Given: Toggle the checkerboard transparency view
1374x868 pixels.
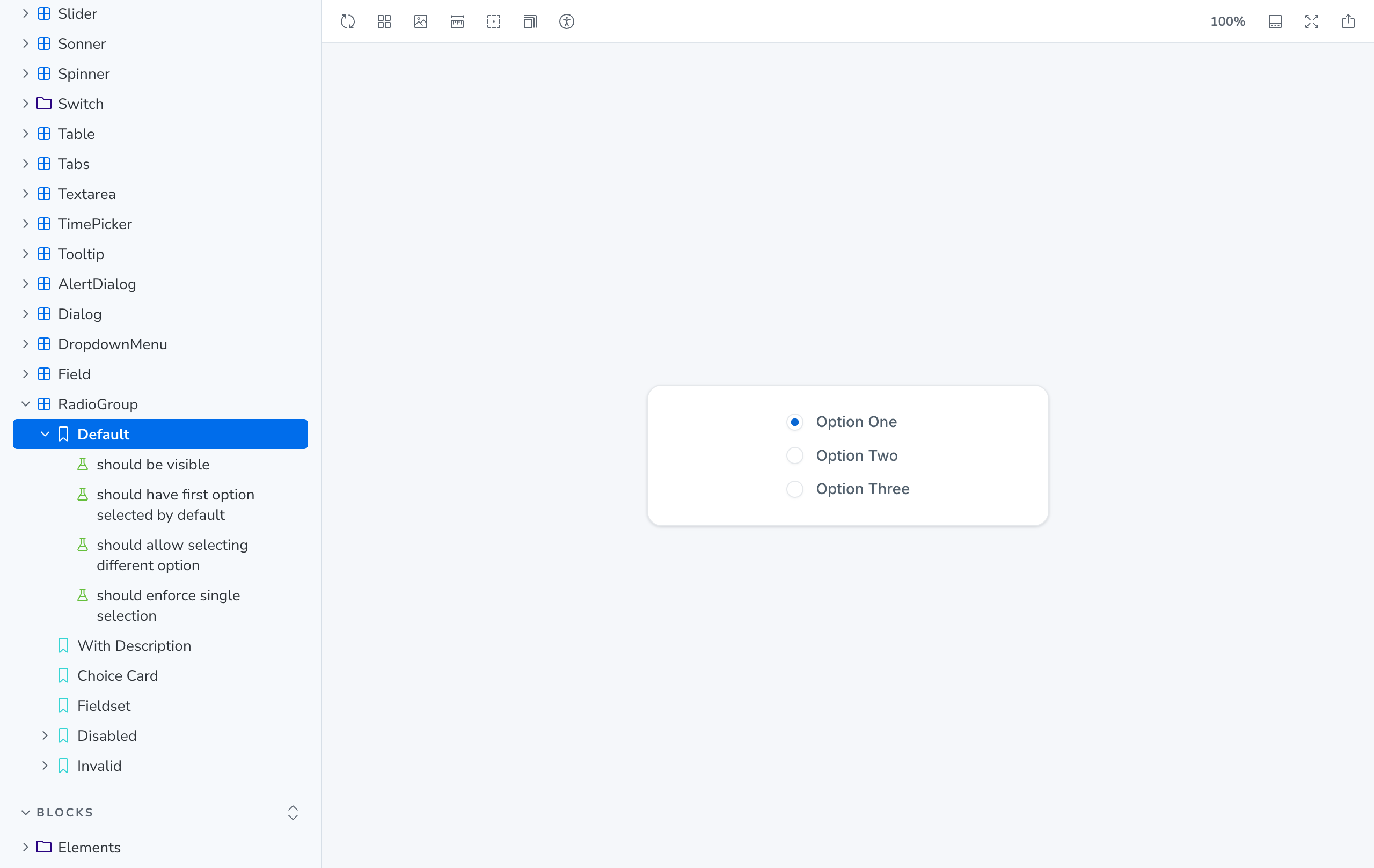Looking at the screenshot, I should tap(493, 21).
